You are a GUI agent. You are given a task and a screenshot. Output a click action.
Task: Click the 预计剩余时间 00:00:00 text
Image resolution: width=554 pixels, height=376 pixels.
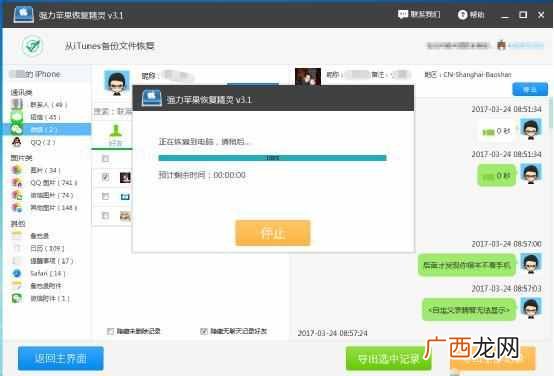tap(202, 175)
